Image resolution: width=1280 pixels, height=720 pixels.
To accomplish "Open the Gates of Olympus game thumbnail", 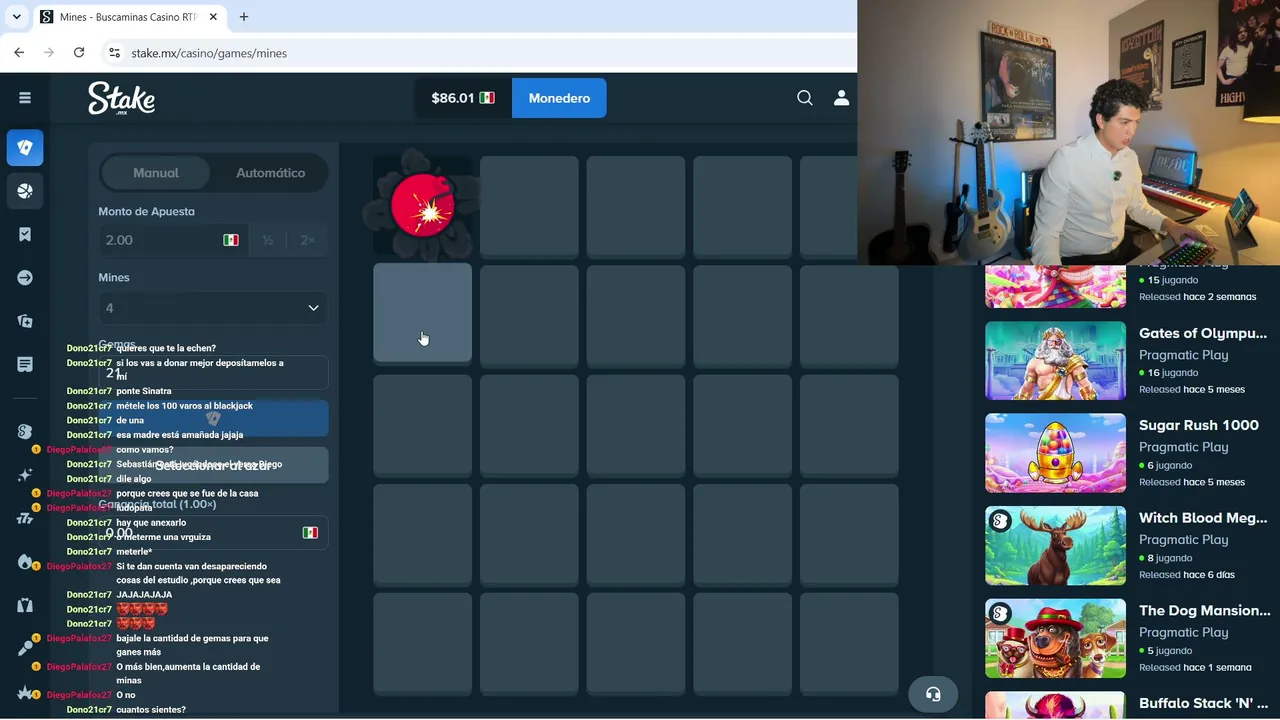I will [1055, 360].
